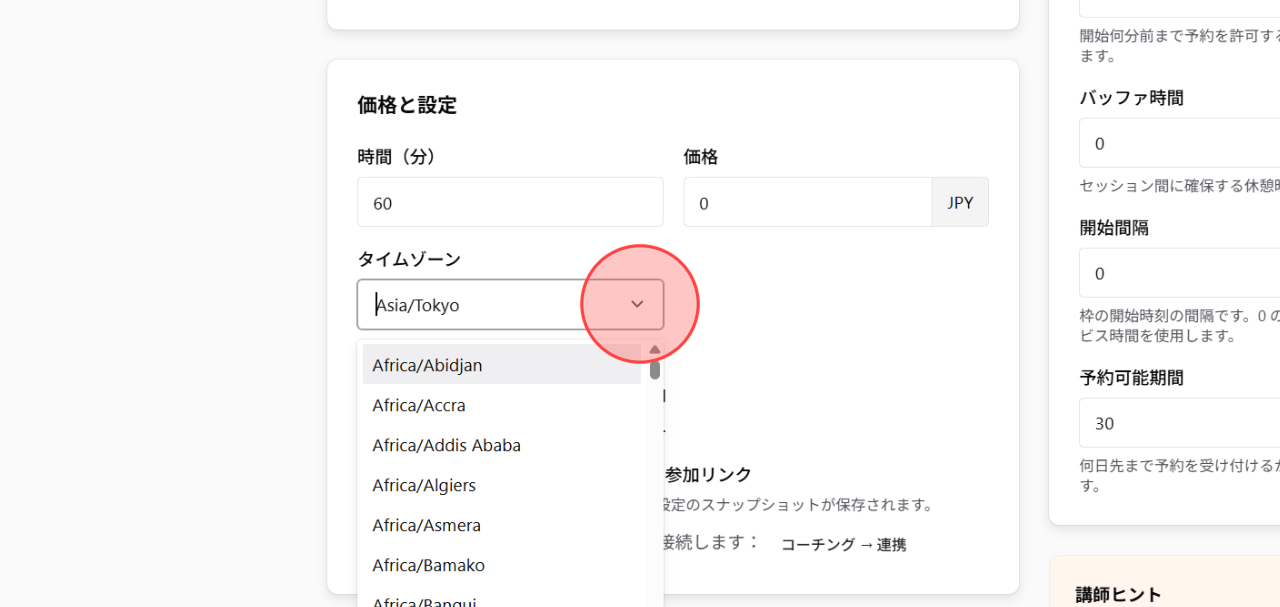Click the 参加リンク heading text
Viewport: 1280px width, 607px height.
tap(708, 474)
